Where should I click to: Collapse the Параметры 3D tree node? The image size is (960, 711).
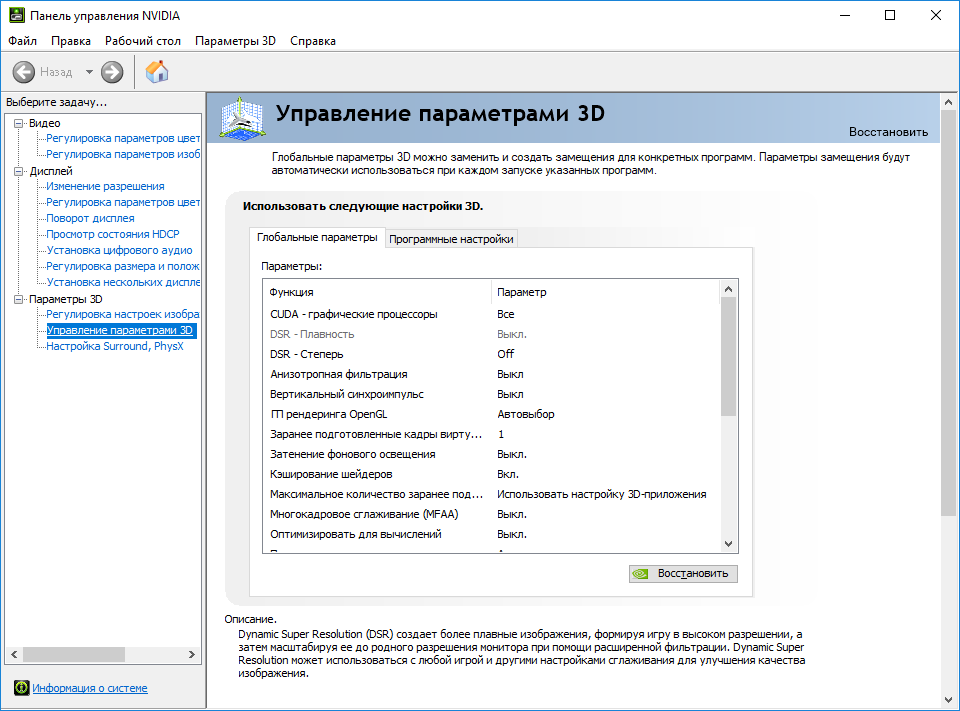19,299
